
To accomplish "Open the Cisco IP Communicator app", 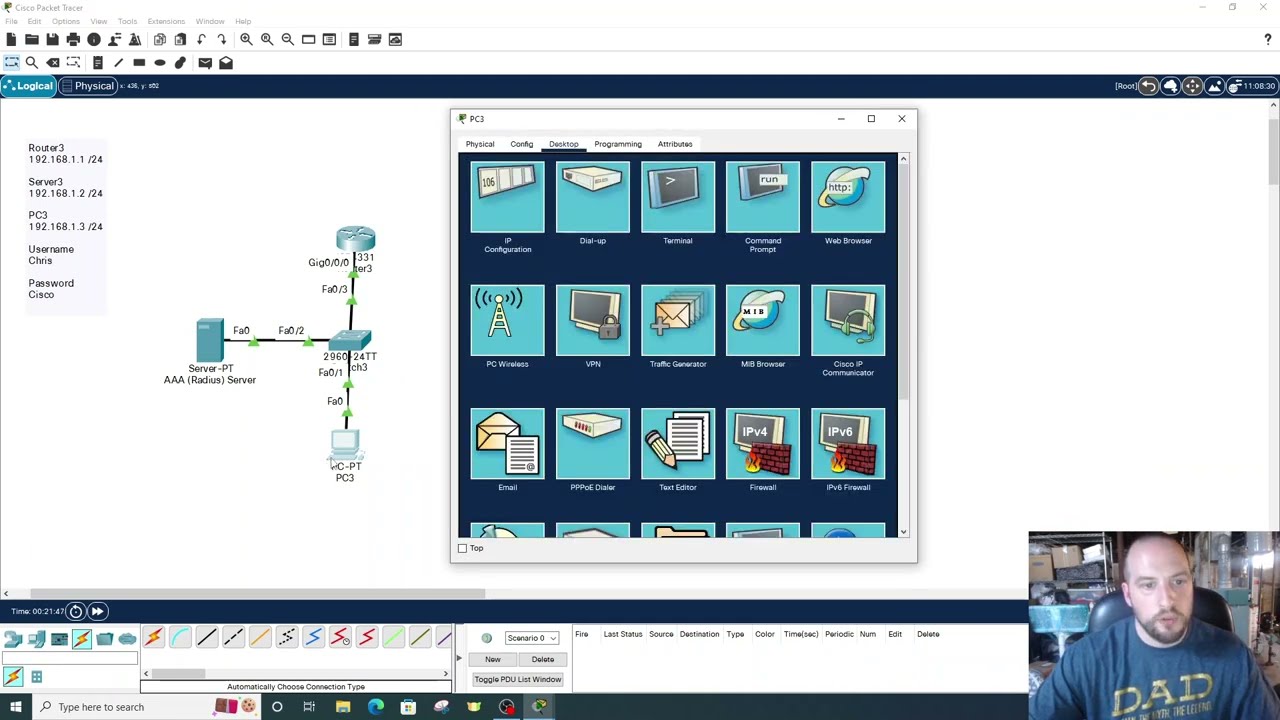I will (x=848, y=320).
